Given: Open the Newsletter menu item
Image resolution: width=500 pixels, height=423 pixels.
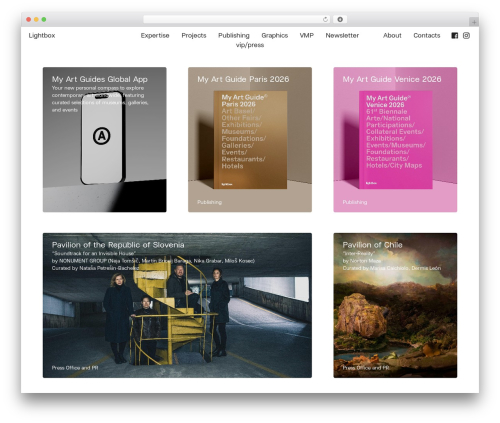Looking at the screenshot, I should coord(342,35).
